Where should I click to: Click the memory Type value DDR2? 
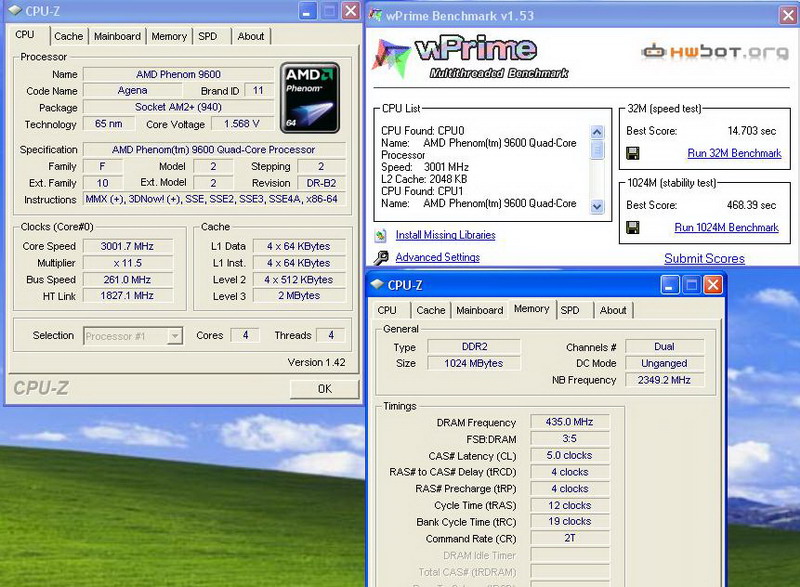click(x=474, y=347)
